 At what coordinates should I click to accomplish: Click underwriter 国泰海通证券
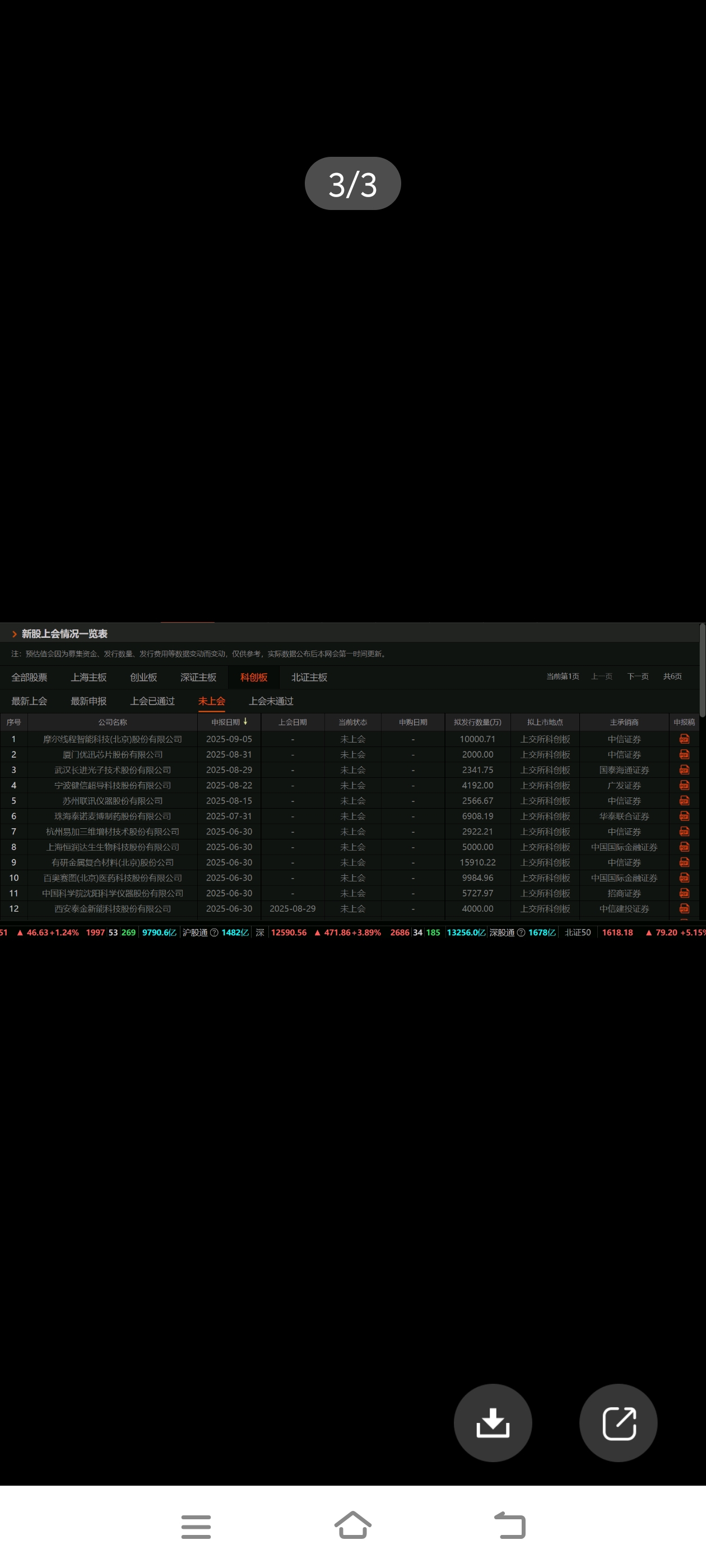(624, 770)
